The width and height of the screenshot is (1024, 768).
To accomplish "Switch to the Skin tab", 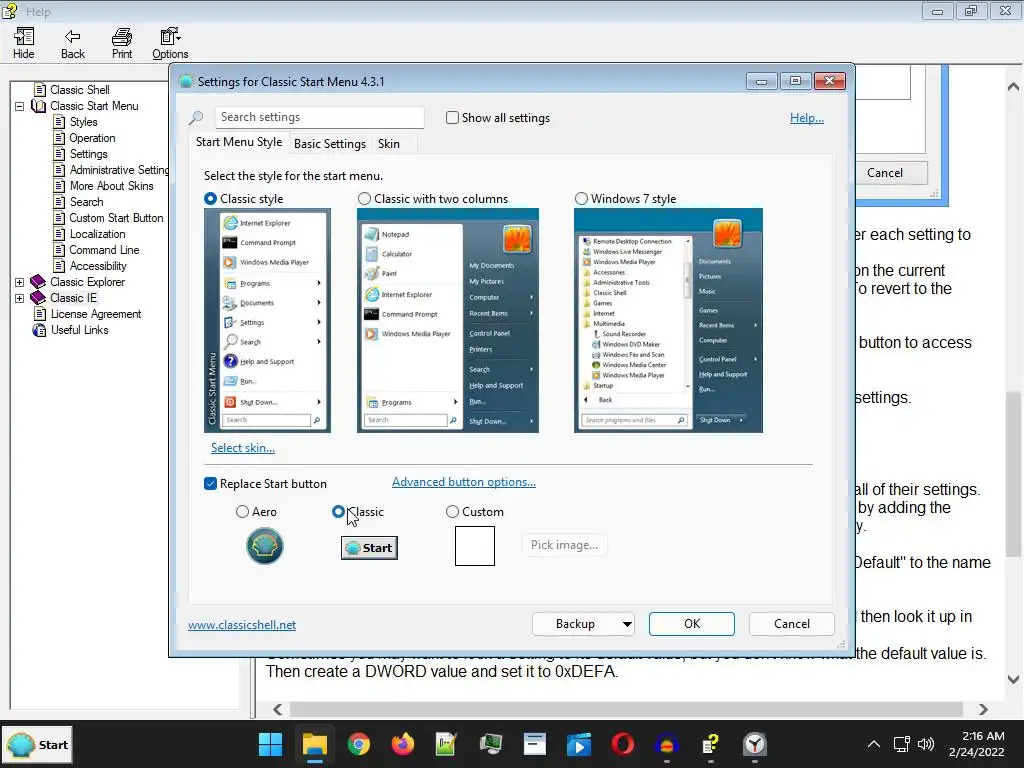I will pos(389,144).
